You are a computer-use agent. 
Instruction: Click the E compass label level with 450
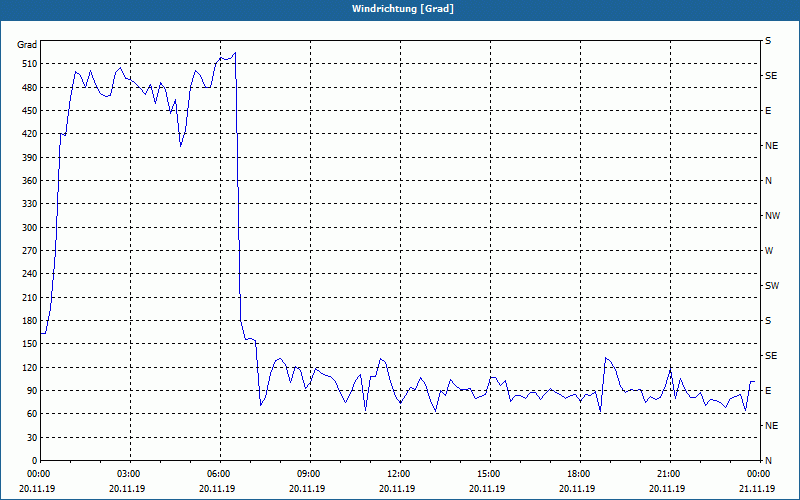coord(768,111)
